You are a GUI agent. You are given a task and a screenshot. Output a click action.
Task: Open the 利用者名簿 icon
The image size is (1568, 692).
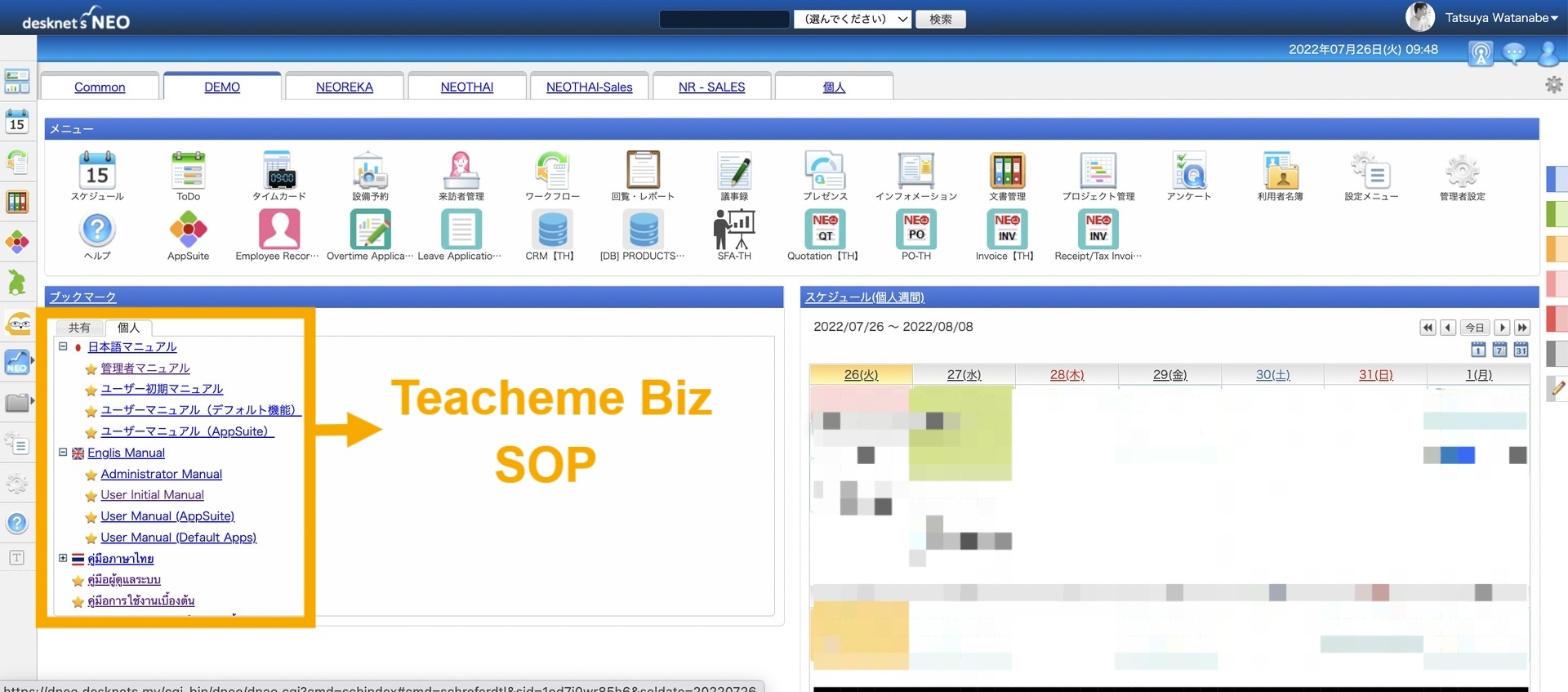(1281, 169)
